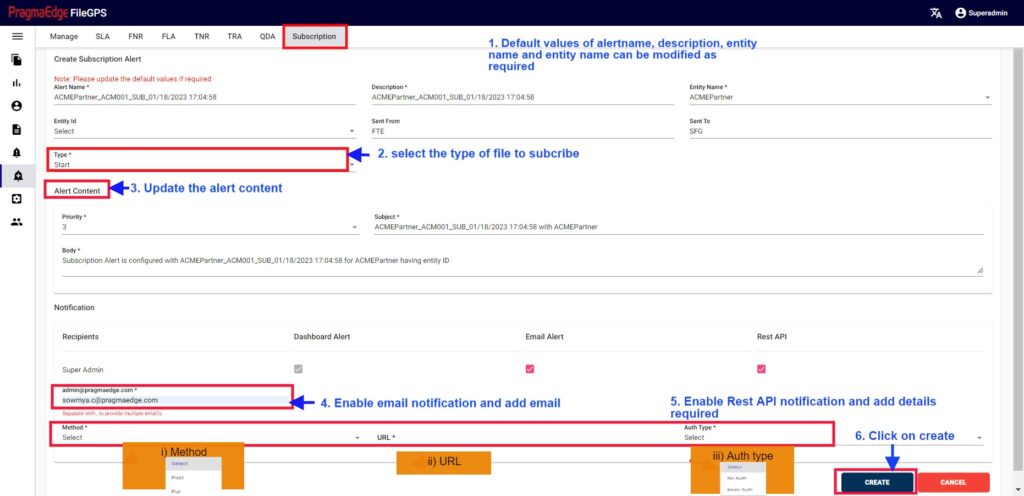The height and width of the screenshot is (496, 1024).
Task: Open the document sidebar icon
Action: [x=17, y=129]
